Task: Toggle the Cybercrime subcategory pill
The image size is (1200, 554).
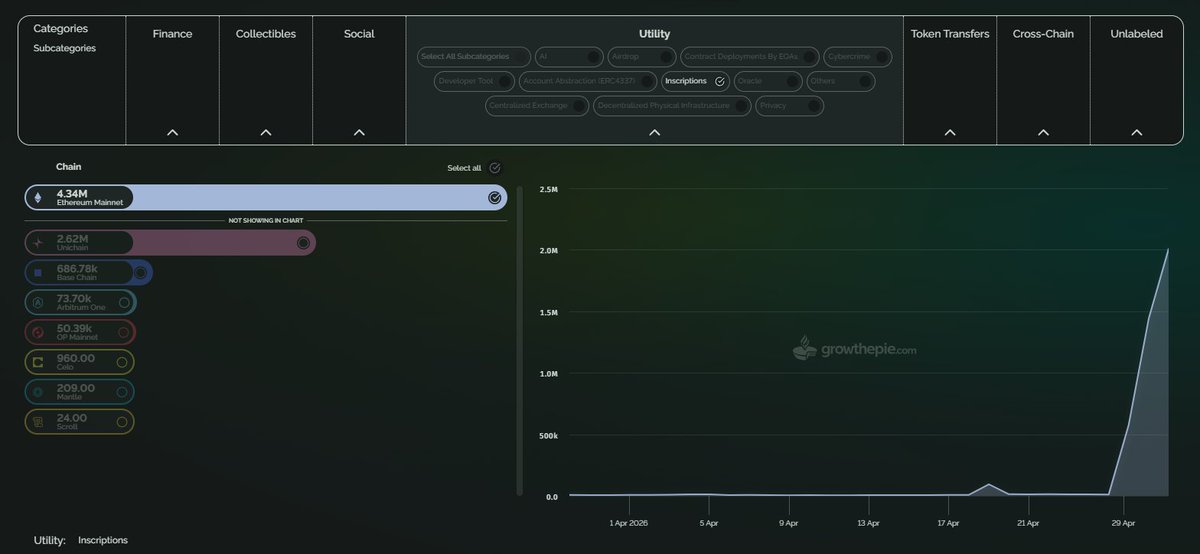Action: tap(858, 57)
